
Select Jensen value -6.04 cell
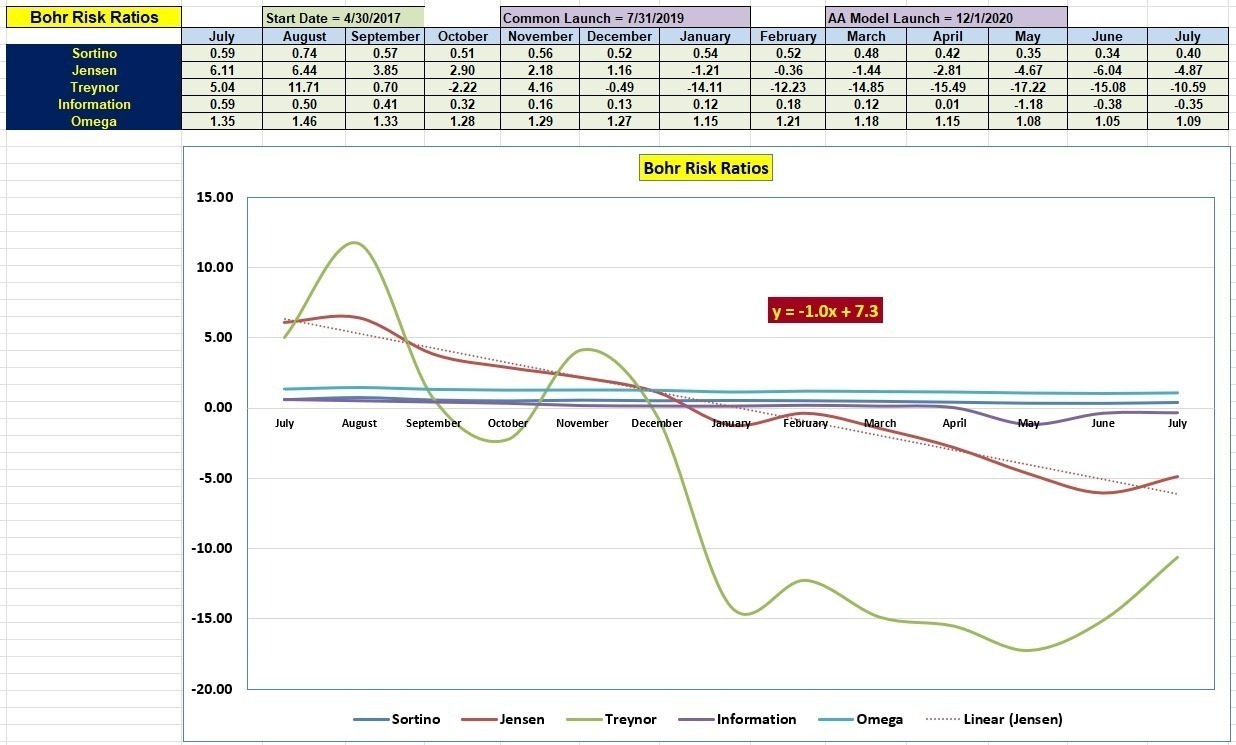pyautogui.click(x=1108, y=71)
